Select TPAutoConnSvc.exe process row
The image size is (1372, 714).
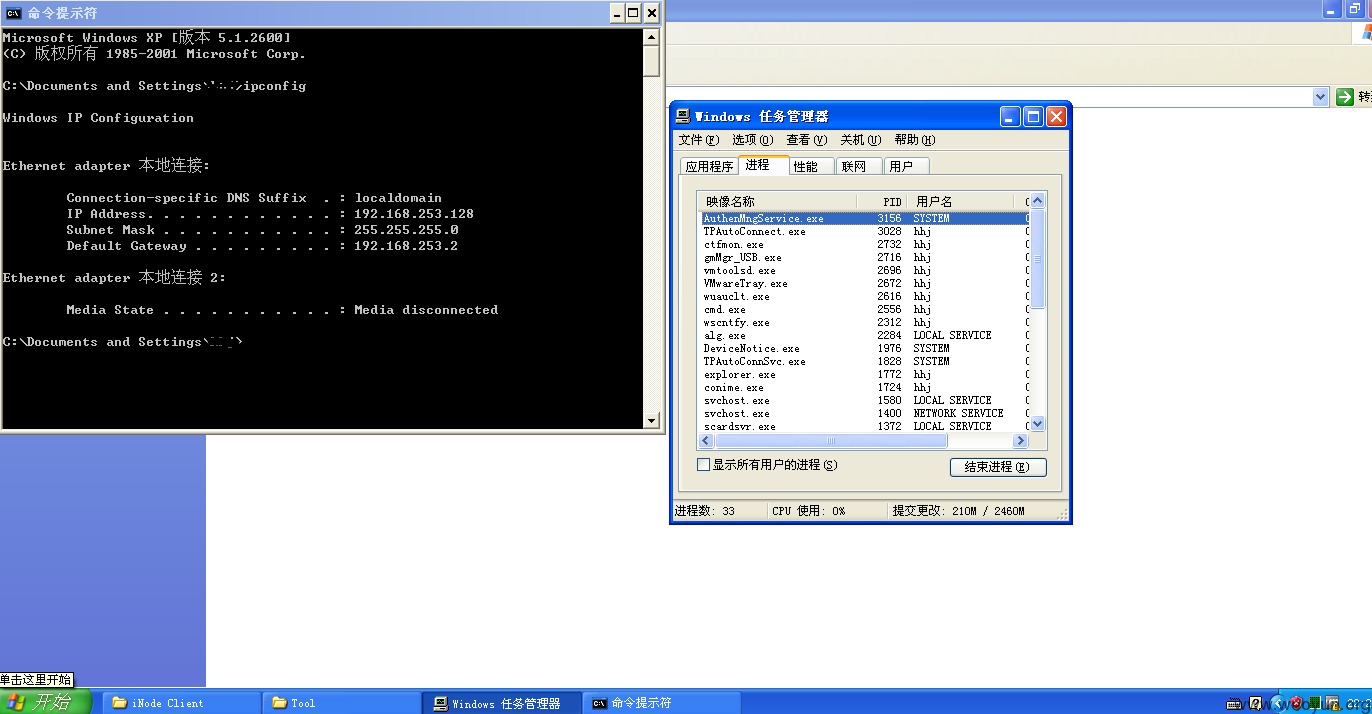pos(864,361)
